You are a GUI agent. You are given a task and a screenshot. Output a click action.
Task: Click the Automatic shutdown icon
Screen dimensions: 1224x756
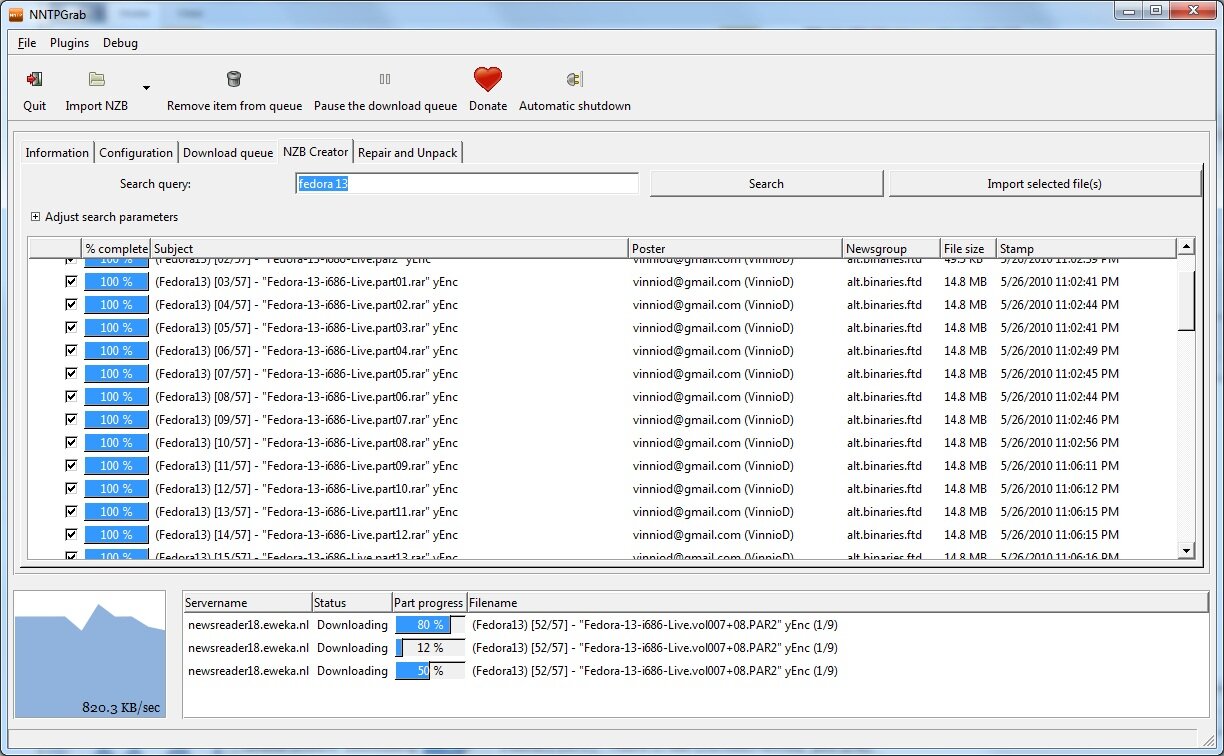574,80
